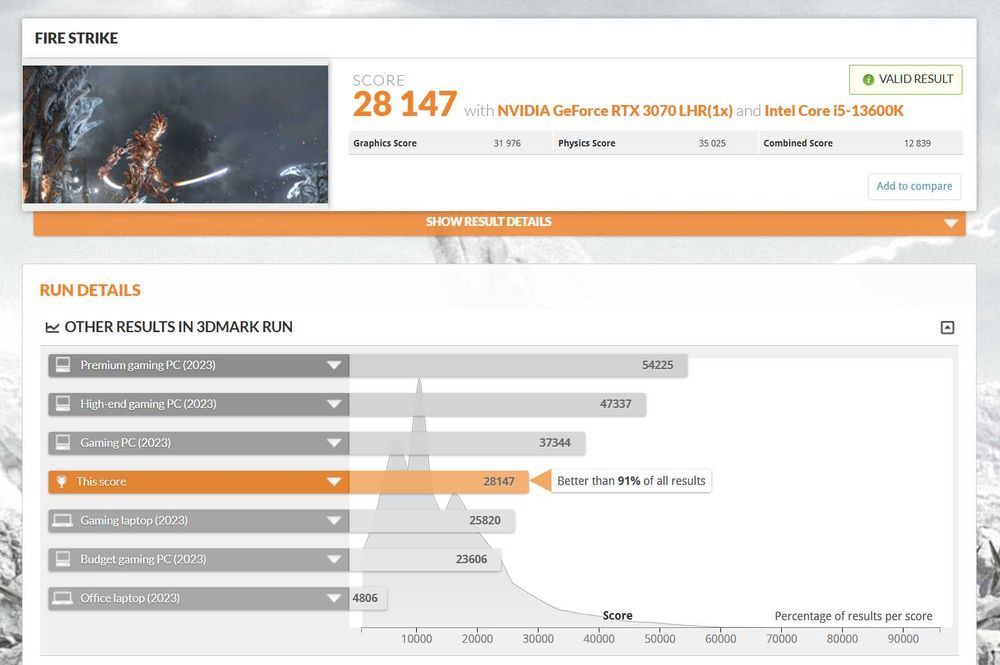Click the collapse icon beside Other Results heading
Viewport: 1000px width, 665px height.
click(947, 328)
